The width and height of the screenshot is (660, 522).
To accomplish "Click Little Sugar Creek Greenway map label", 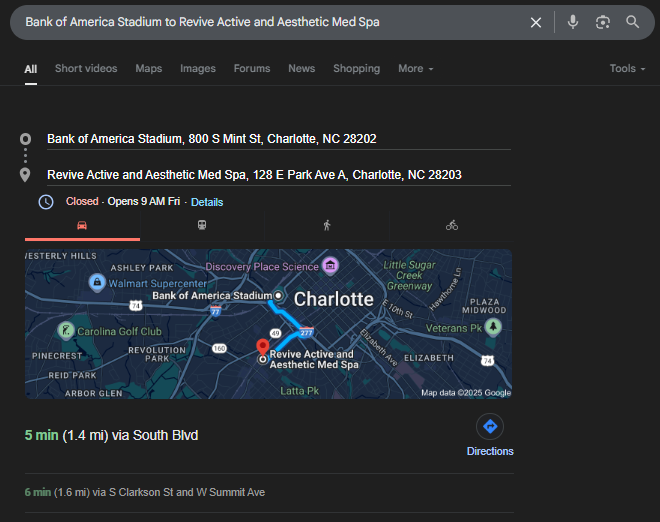I will coord(409,276).
